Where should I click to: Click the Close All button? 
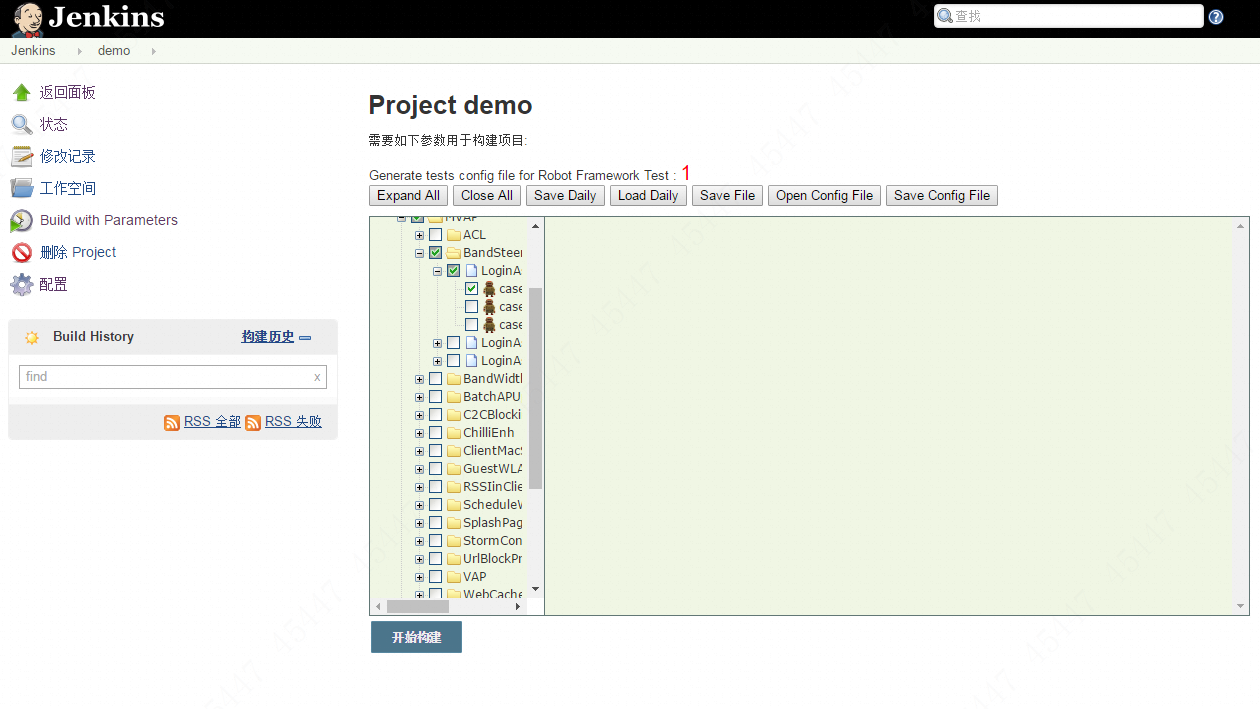(x=487, y=196)
